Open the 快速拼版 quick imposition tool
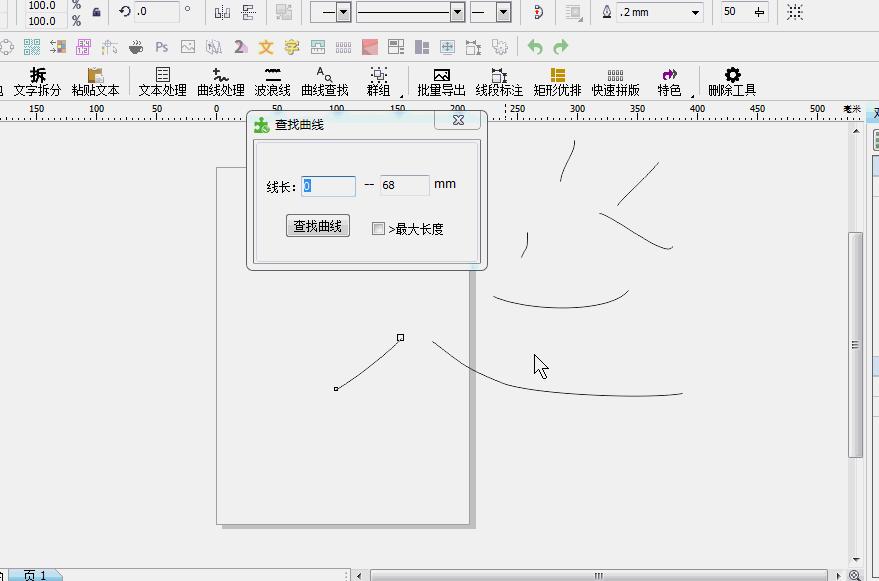This screenshot has width=879, height=581. tap(613, 80)
